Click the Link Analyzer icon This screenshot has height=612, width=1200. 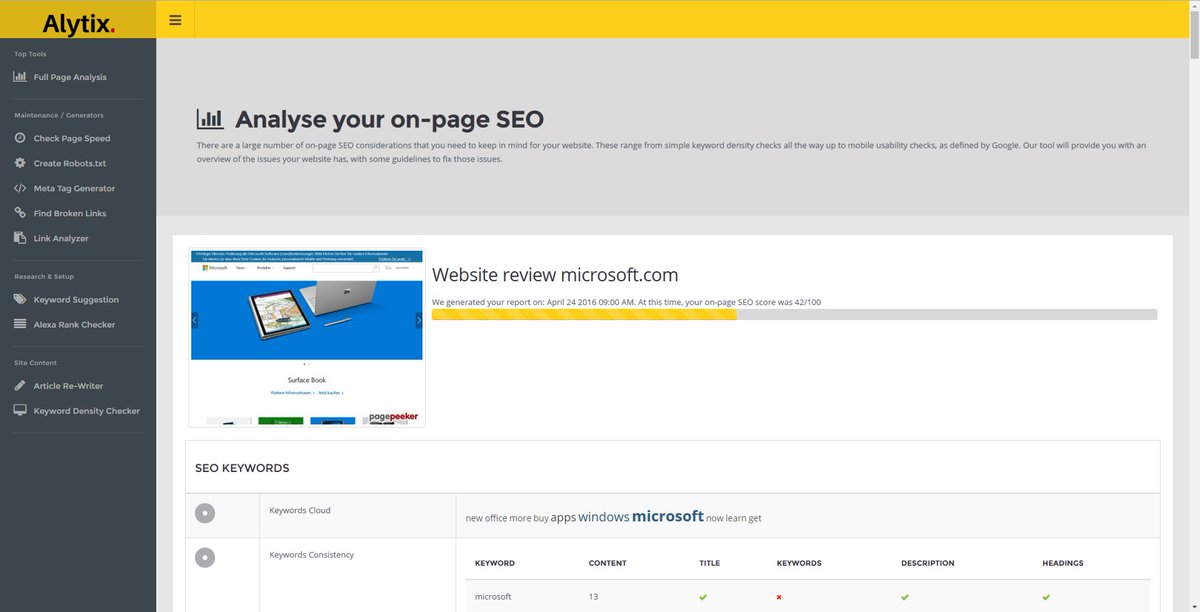20,238
